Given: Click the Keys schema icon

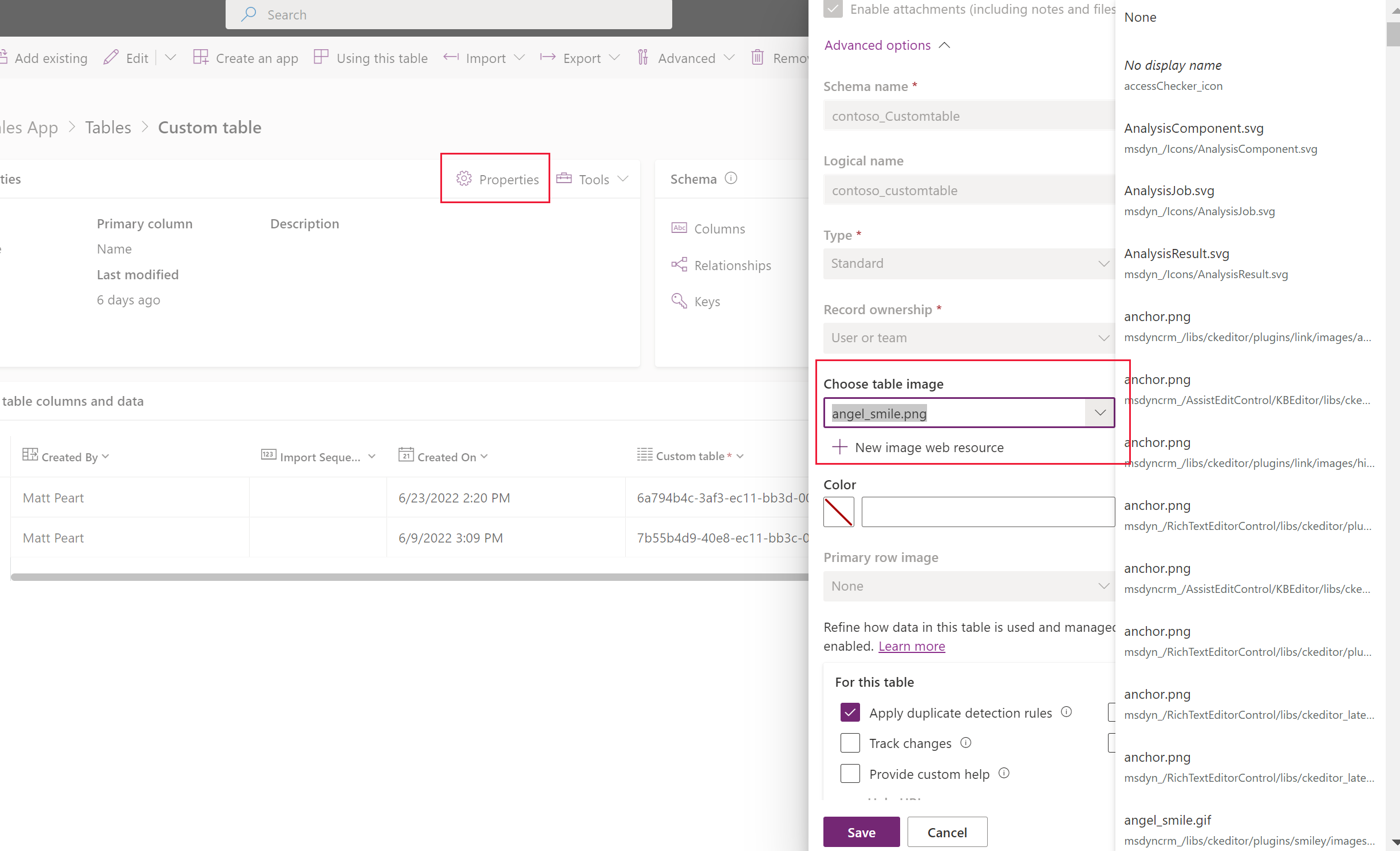Looking at the screenshot, I should click(678, 301).
